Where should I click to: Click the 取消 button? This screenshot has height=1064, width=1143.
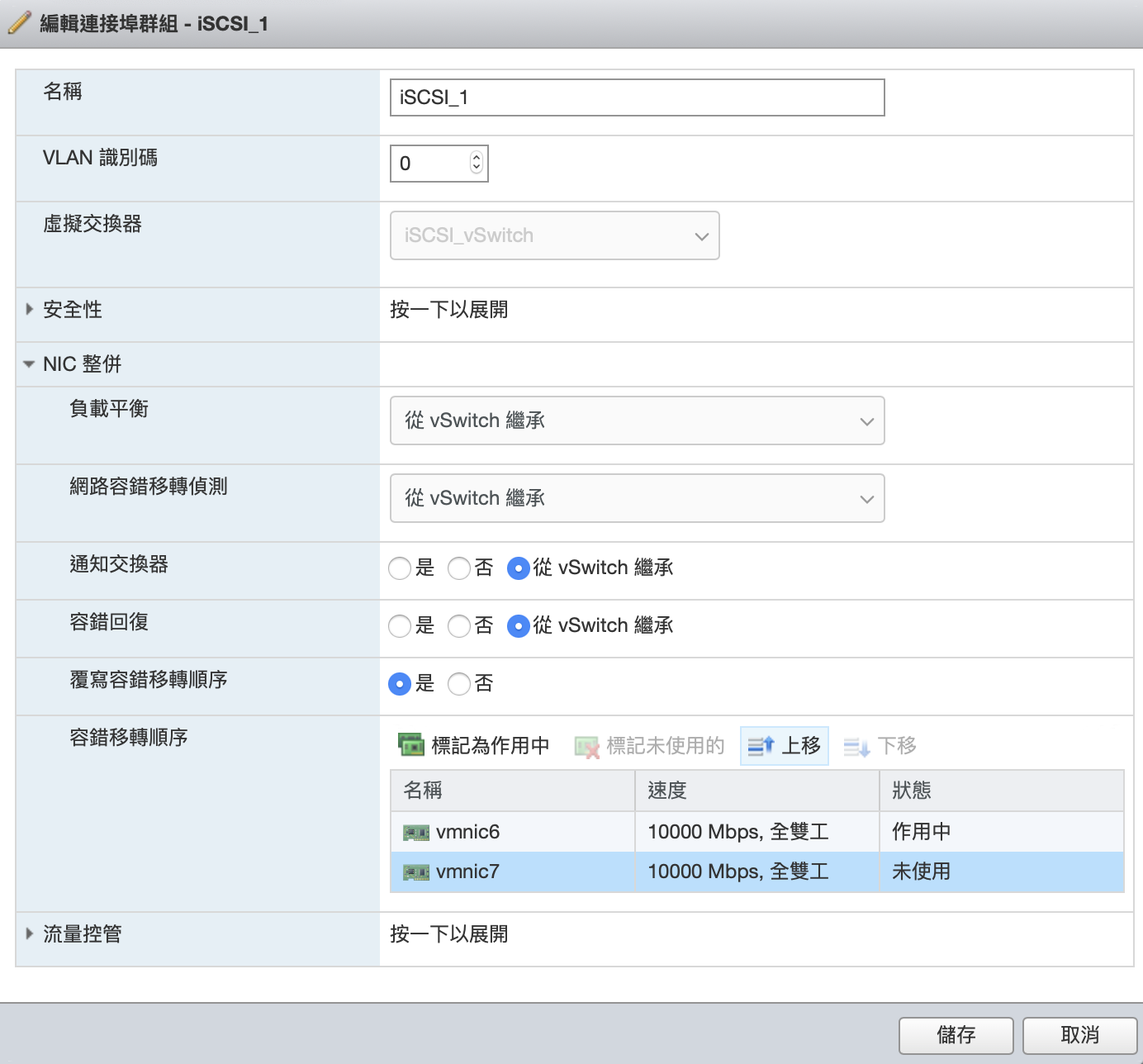(1079, 1035)
